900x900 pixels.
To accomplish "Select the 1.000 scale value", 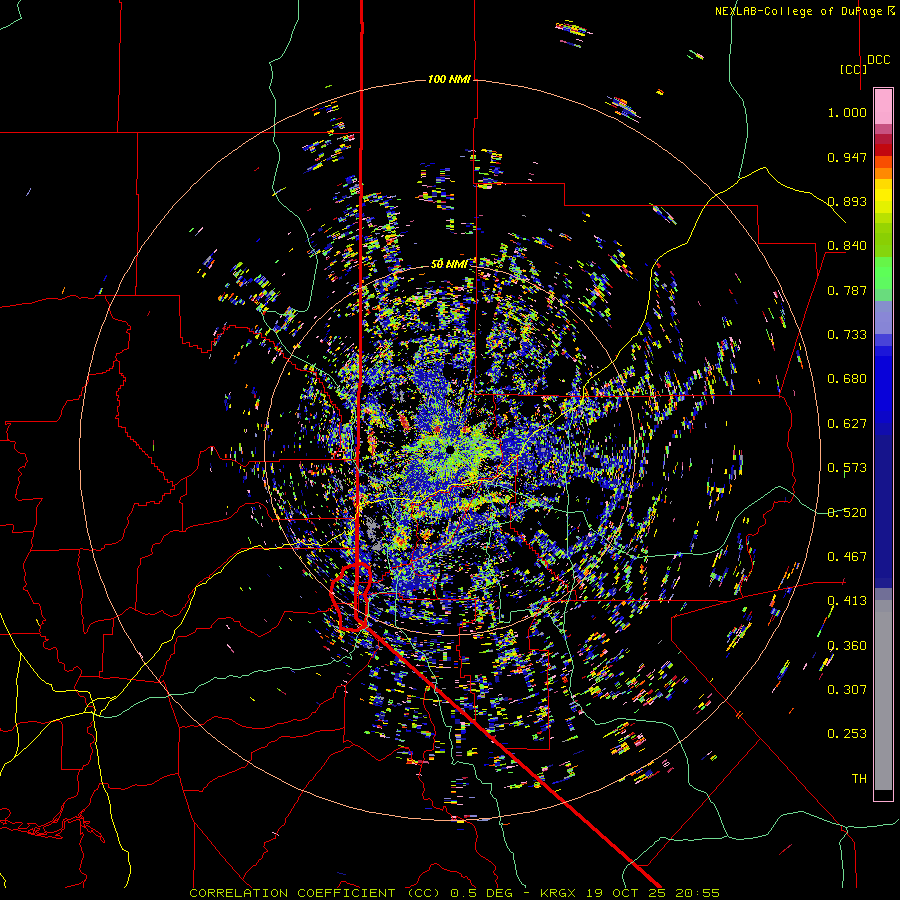I will pyautogui.click(x=847, y=112).
